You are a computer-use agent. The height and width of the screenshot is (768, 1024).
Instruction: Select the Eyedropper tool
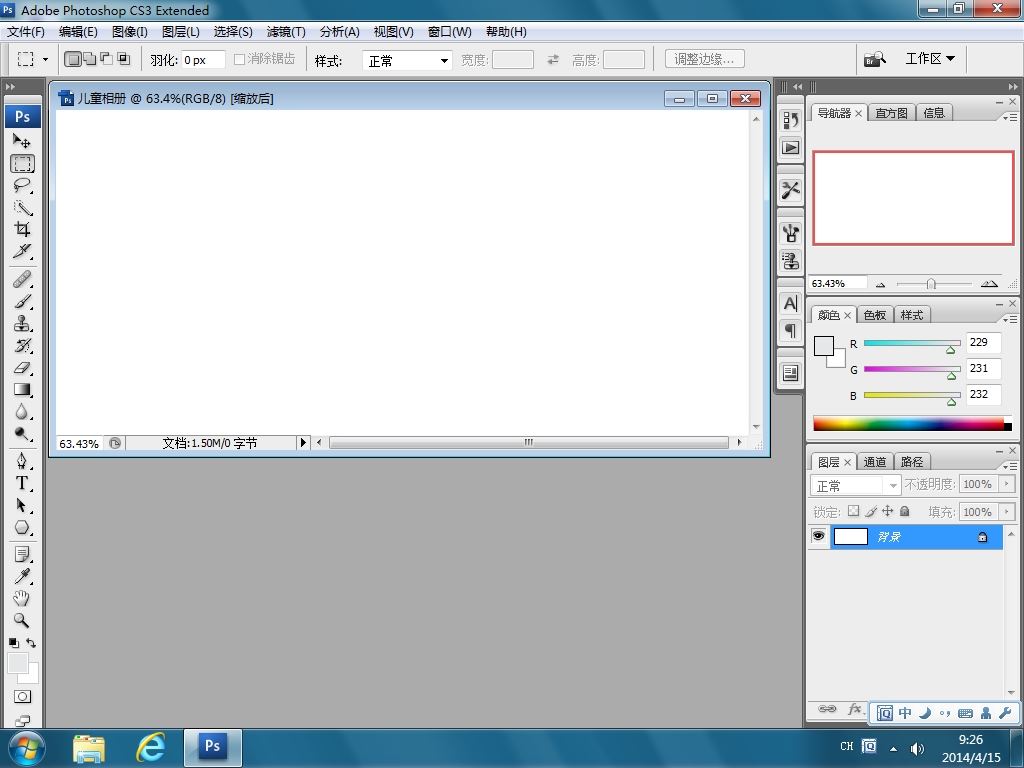coord(22,576)
